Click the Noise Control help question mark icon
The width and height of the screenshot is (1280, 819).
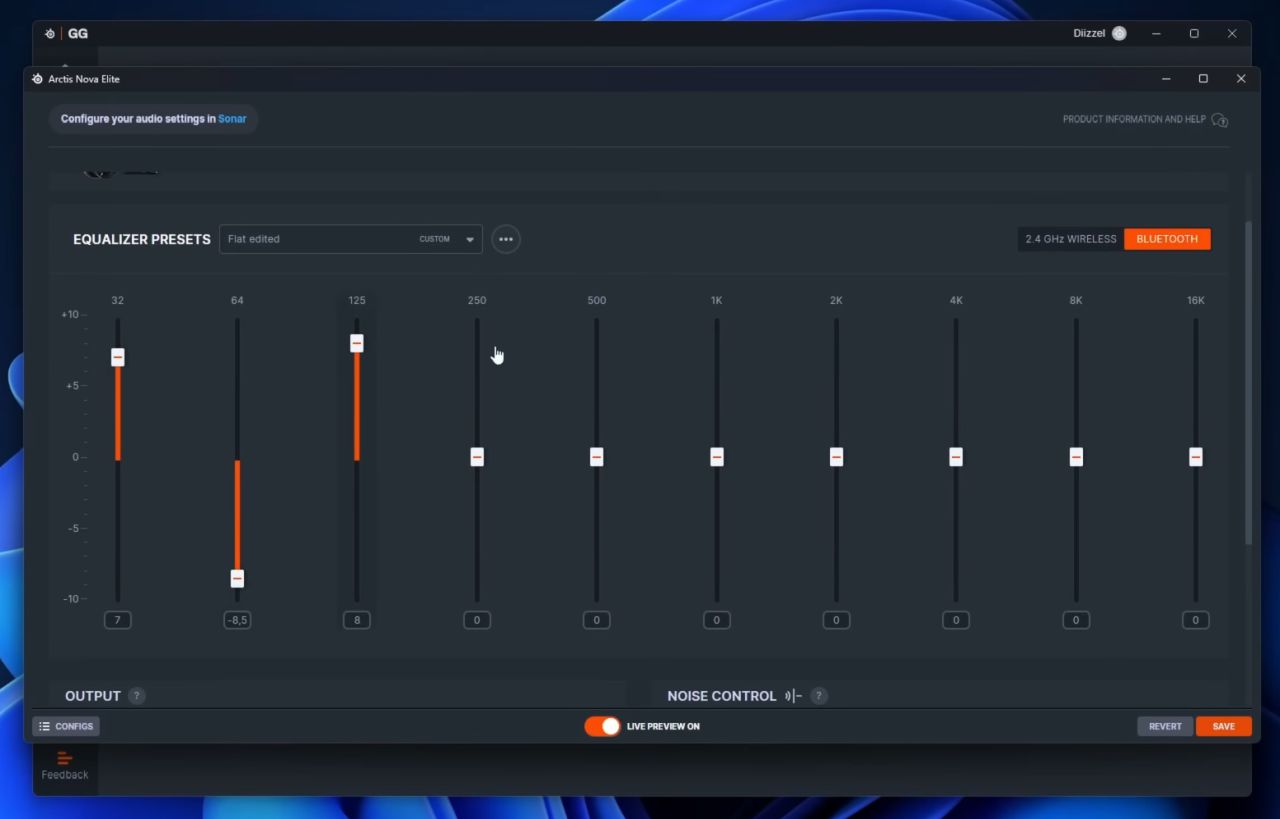click(819, 696)
